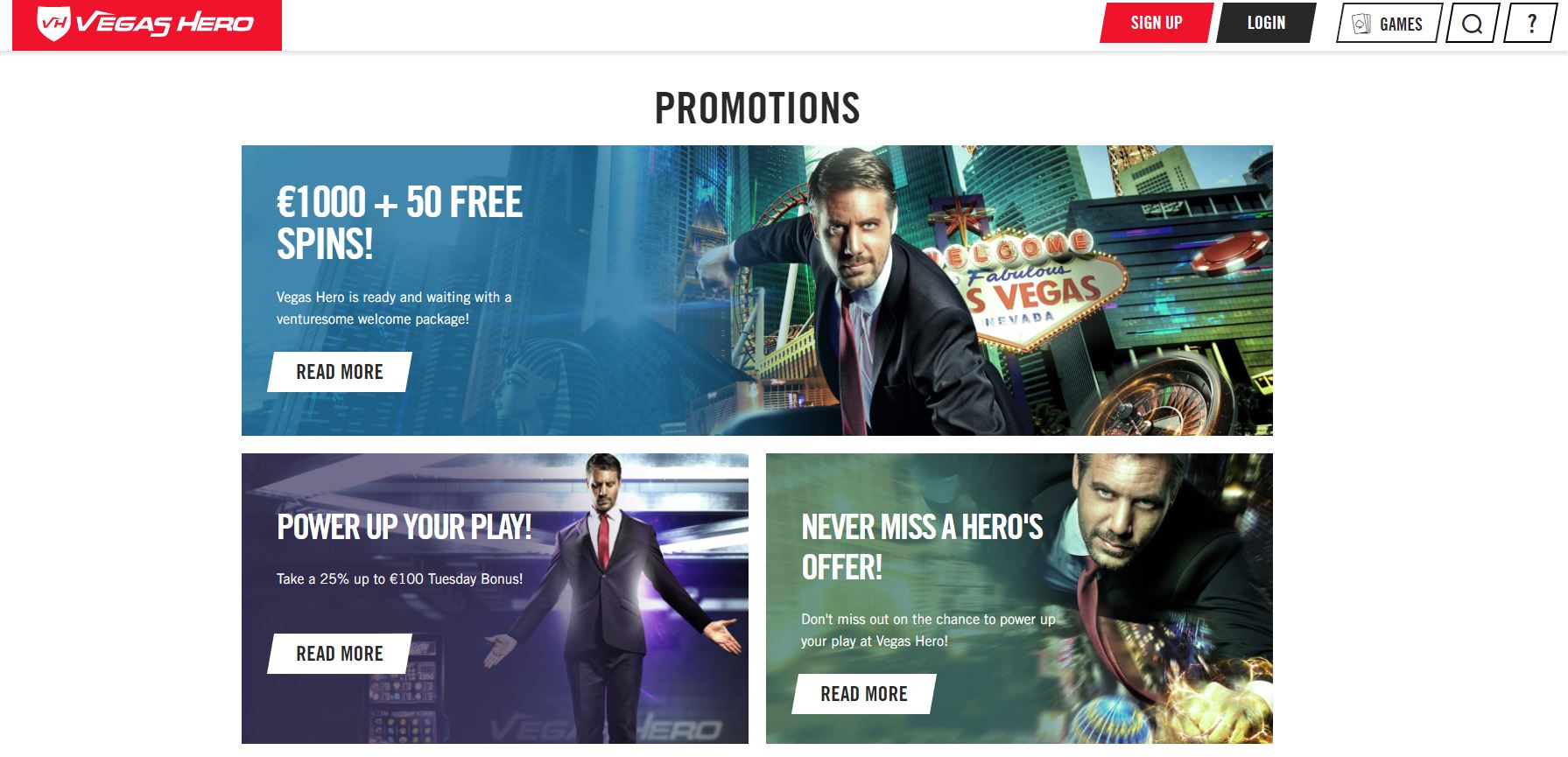Click the Never Miss a Hero's Offer heading

point(922,547)
